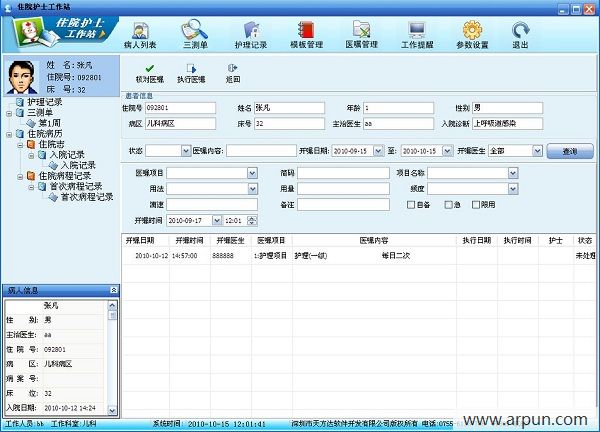This screenshot has height=432, width=600.
Task: Click the 医嘱内容 input field
Action: [261, 151]
